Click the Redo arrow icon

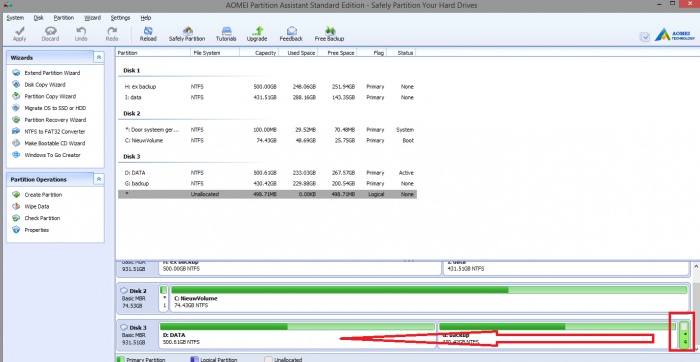(112, 34)
